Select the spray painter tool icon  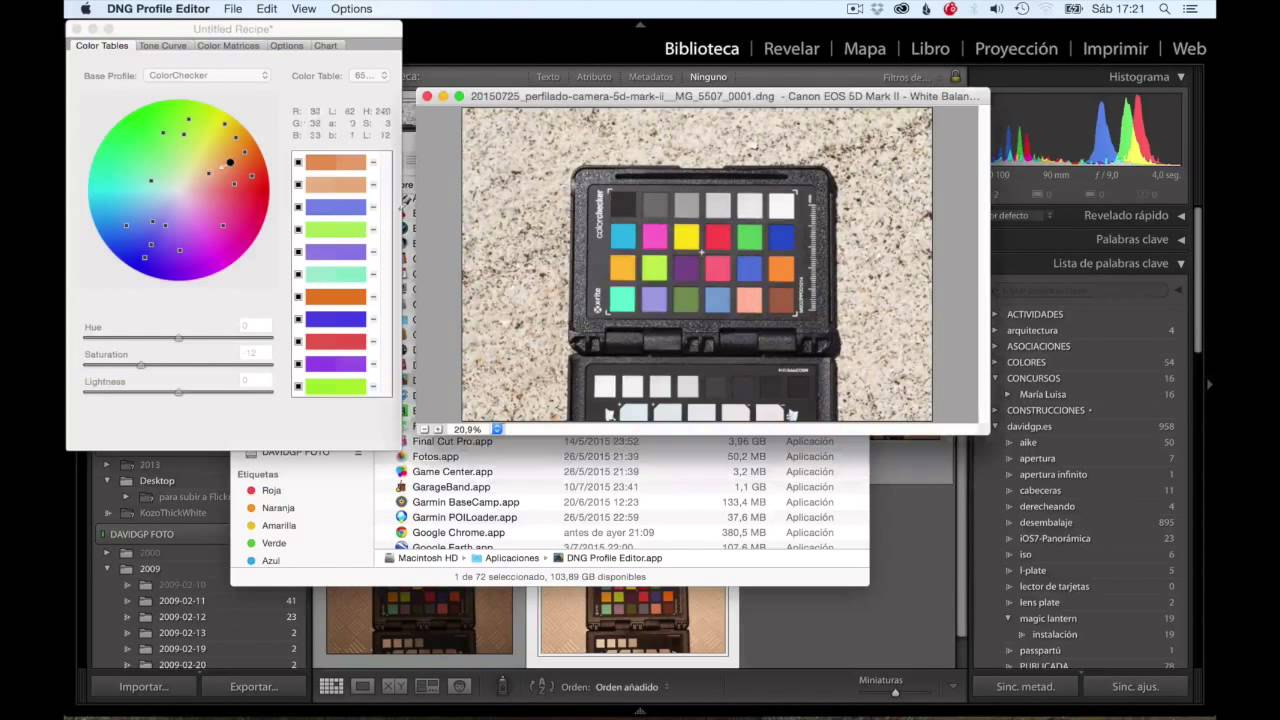(x=503, y=686)
